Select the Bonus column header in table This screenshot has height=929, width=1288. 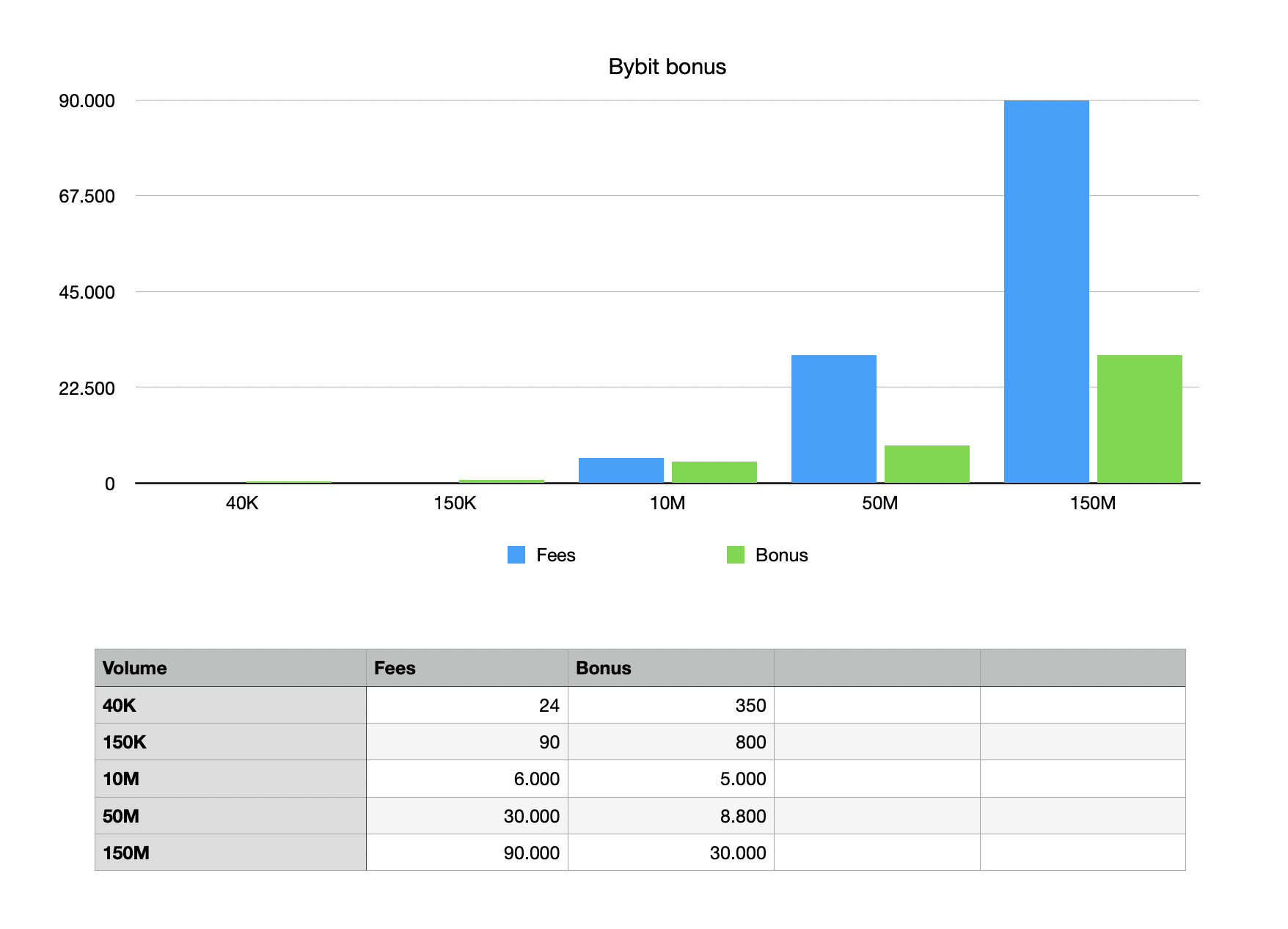670,668
